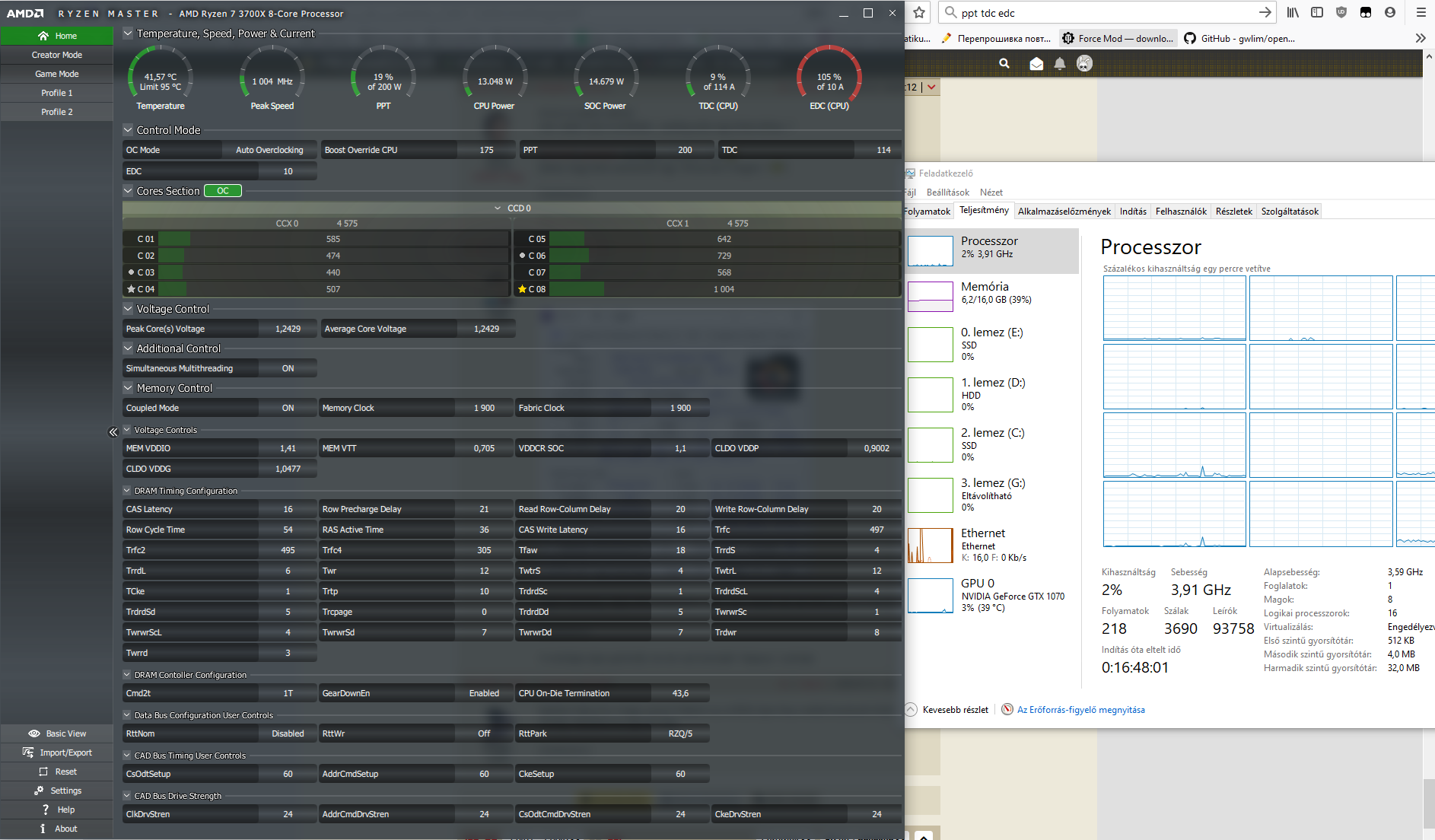Click the AMD logo in the title bar
Screen dimensions: 1435x840
tap(25, 13)
